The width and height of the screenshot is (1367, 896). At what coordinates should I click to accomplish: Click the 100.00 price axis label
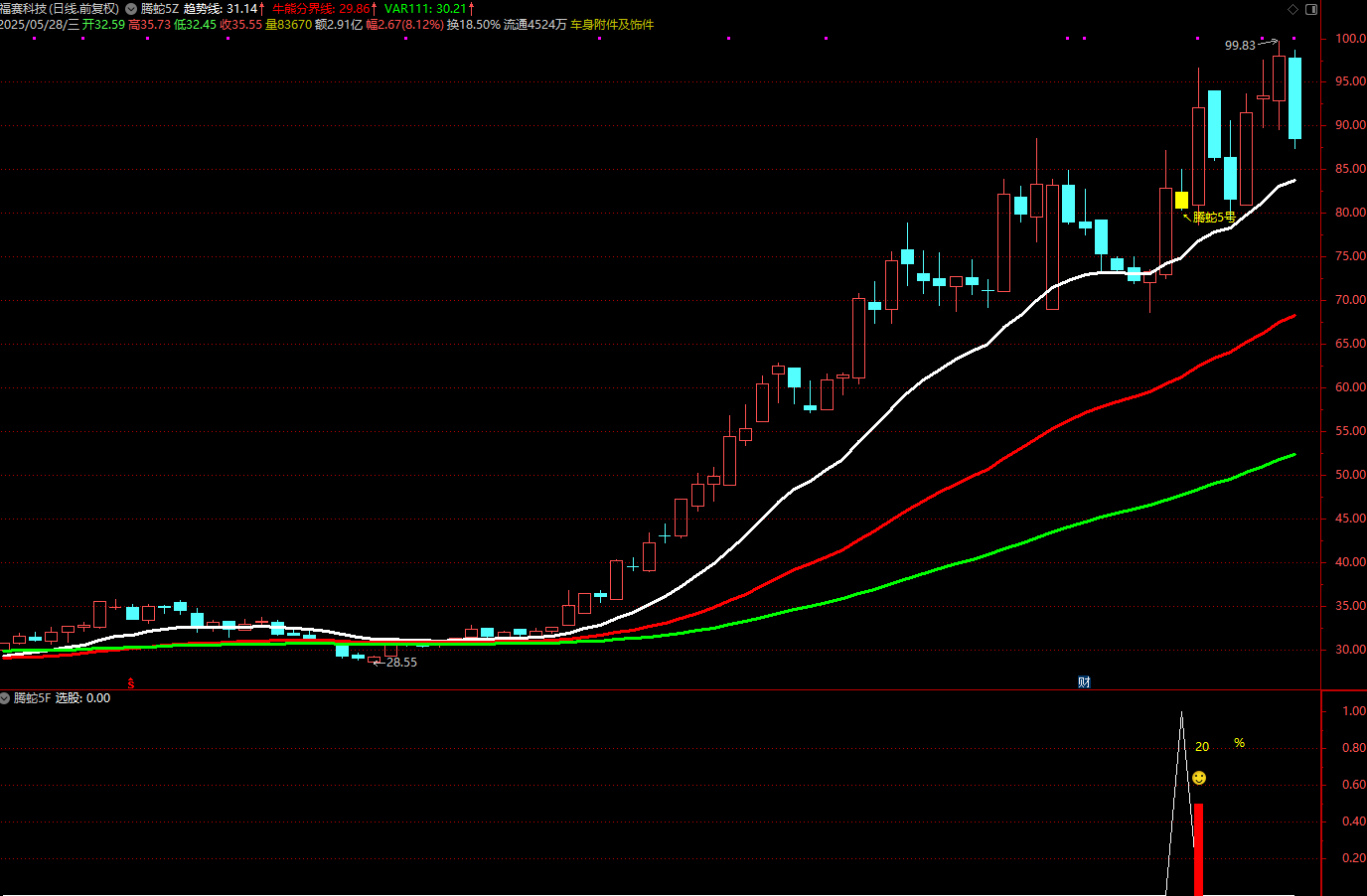(x=1349, y=39)
